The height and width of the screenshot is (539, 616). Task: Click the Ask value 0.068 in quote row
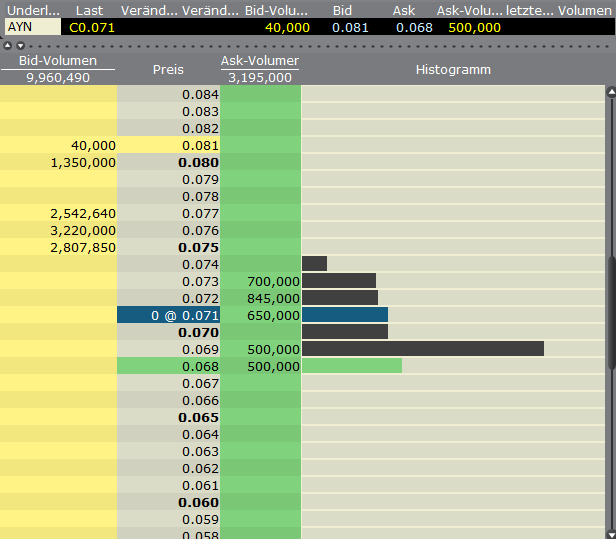click(x=414, y=27)
